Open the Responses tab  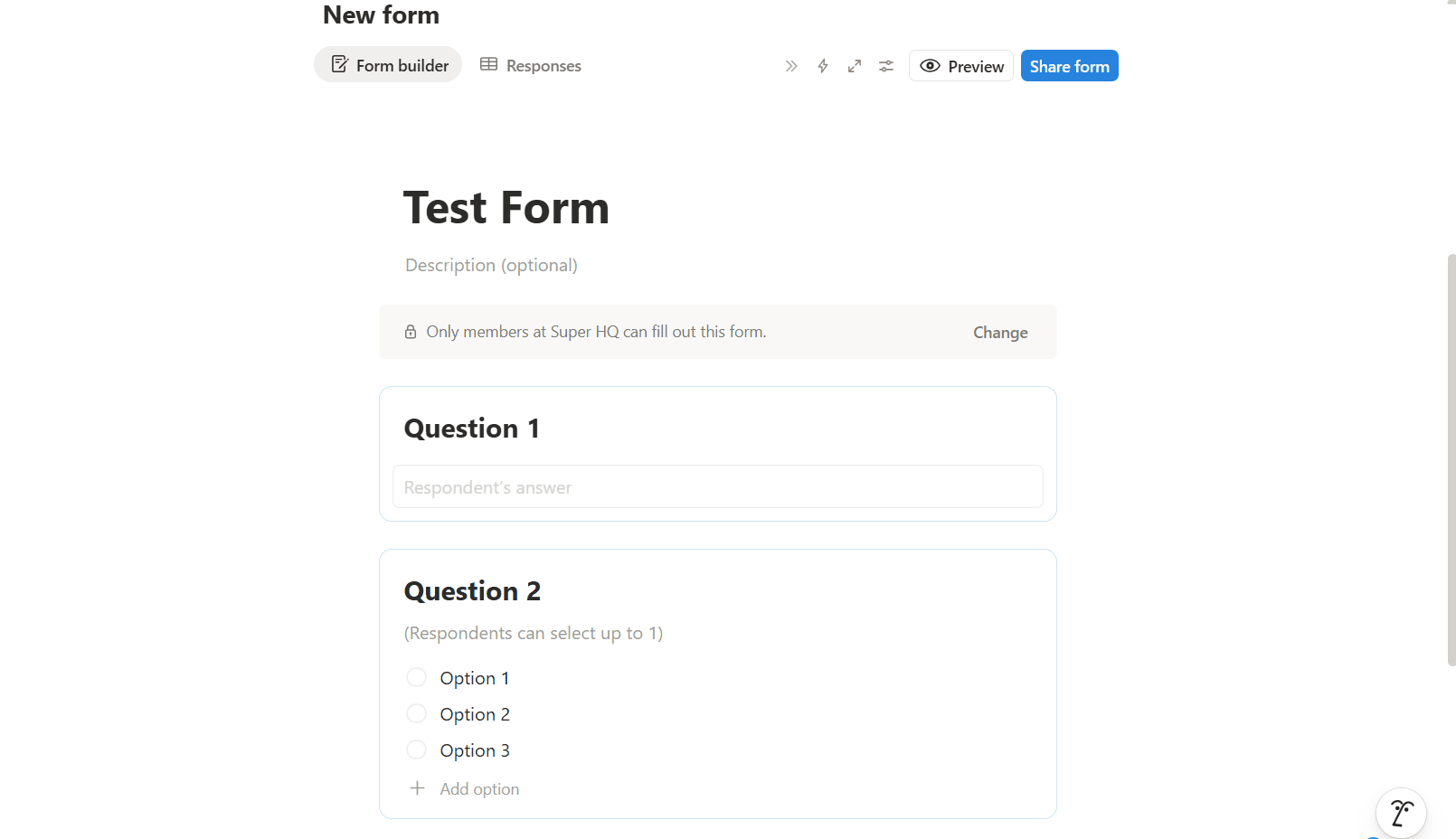531,65
